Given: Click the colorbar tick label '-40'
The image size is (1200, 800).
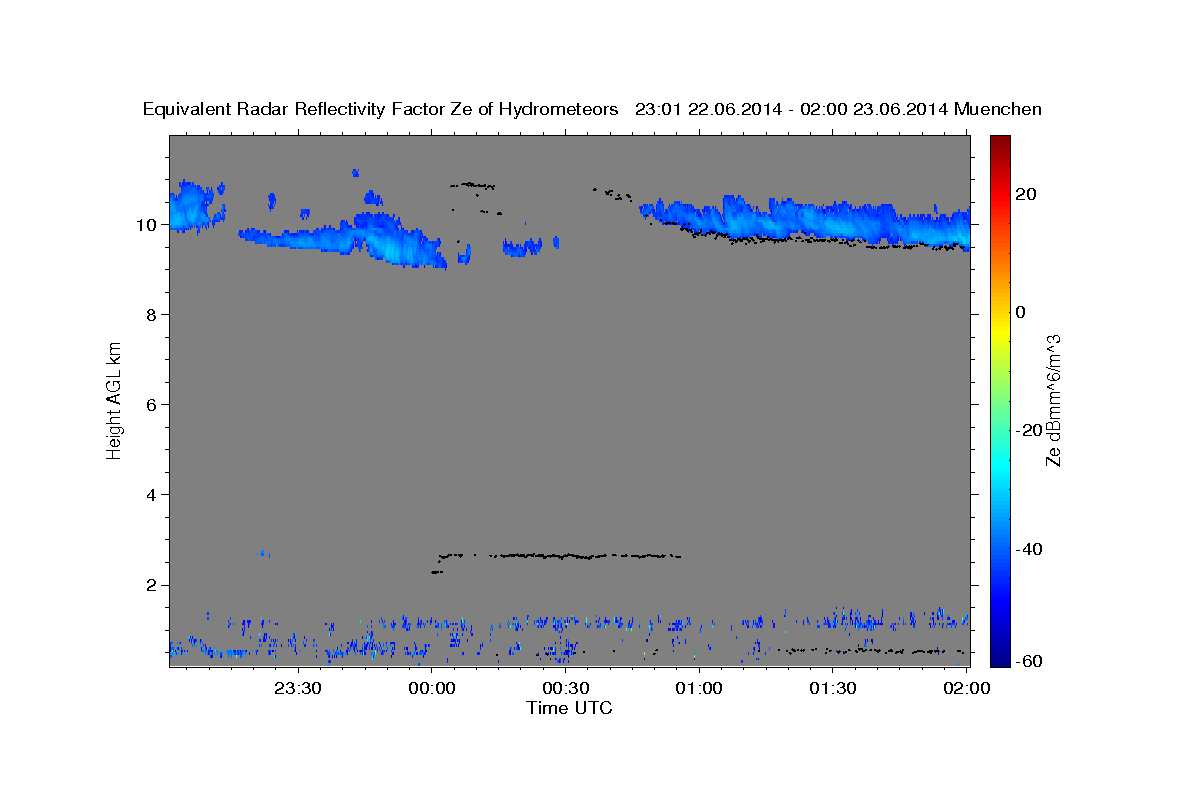Looking at the screenshot, I should [1029, 549].
